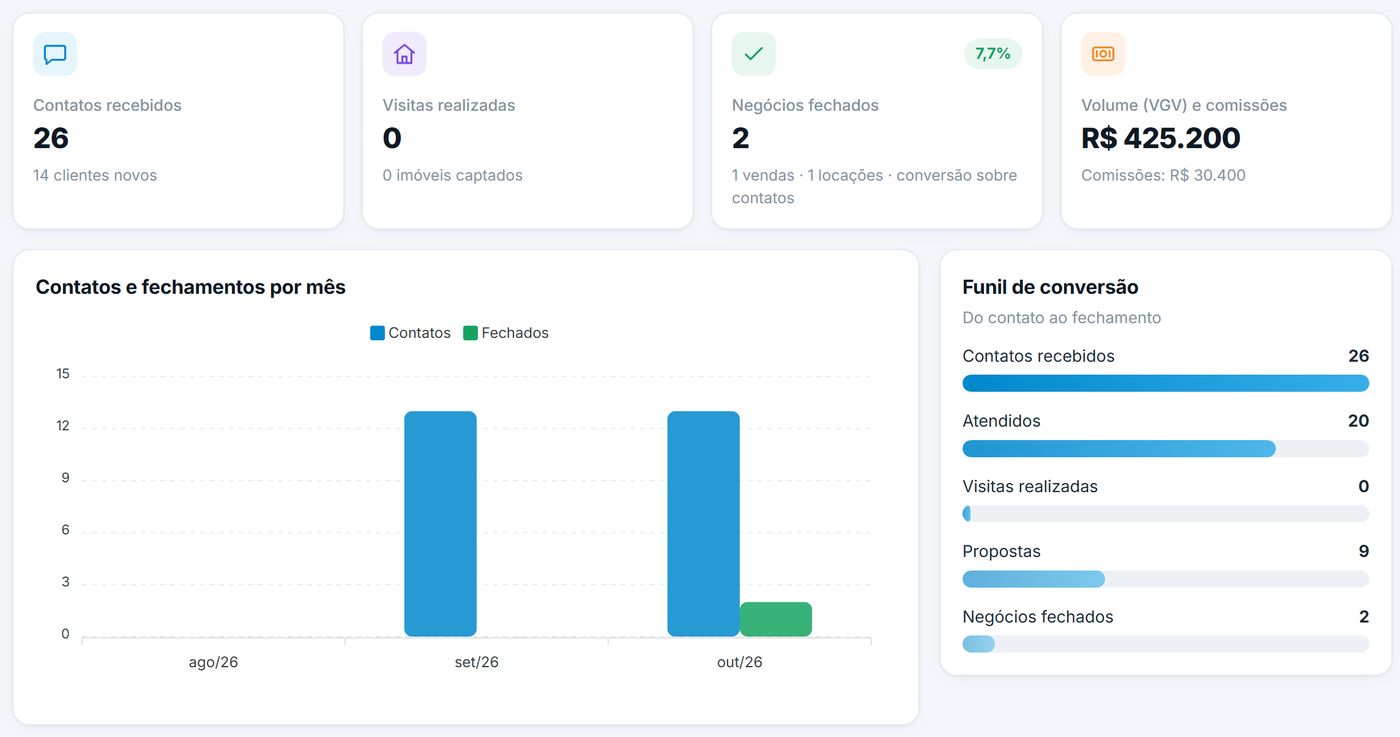Click the blue Contatos bar for out/26
Screen dimensions: 1400x737
point(703,524)
